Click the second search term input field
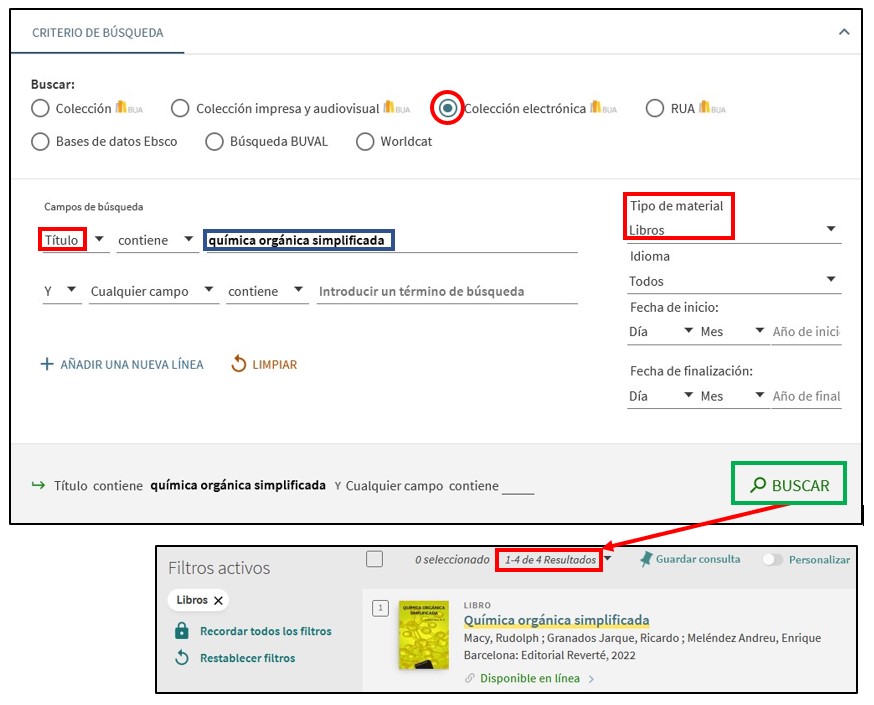This screenshot has width=874, height=705. (x=446, y=291)
